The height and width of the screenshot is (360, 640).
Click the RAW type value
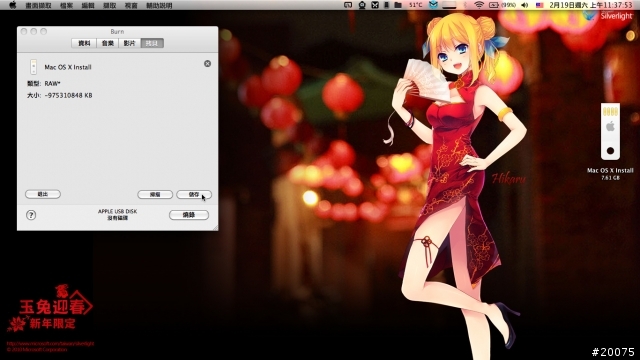52,84
